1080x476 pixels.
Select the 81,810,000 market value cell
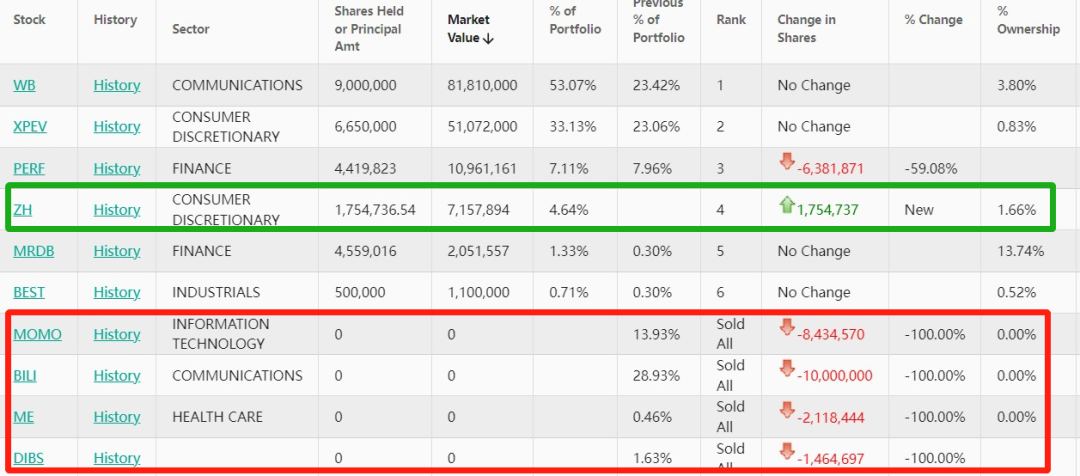click(482, 85)
